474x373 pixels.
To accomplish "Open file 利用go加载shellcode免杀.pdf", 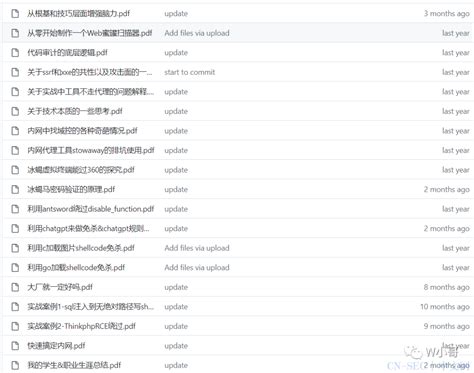I will (x=76, y=268).
